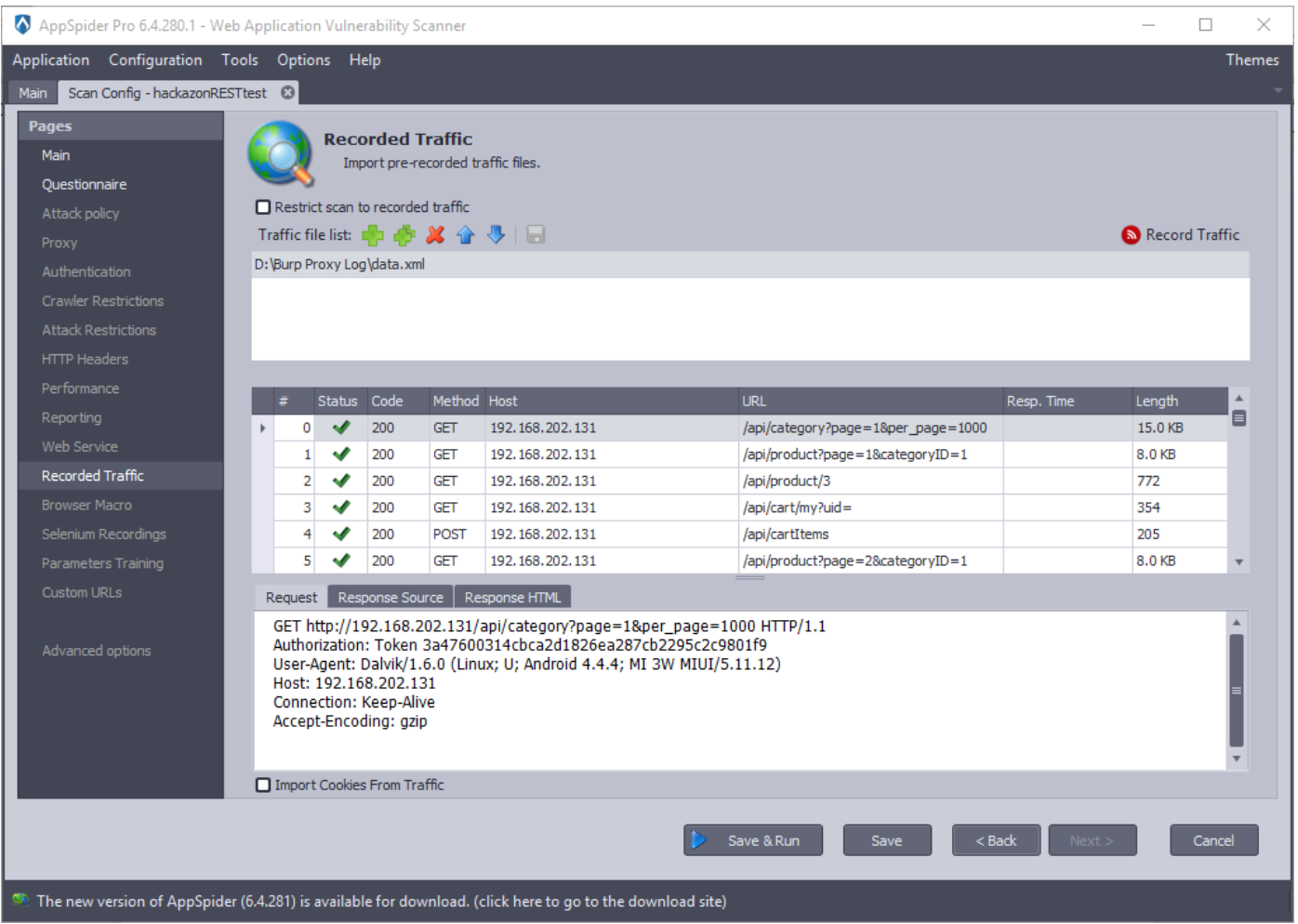Add multiple traffic files with double-plus icon
1298x924 pixels.
pos(404,235)
